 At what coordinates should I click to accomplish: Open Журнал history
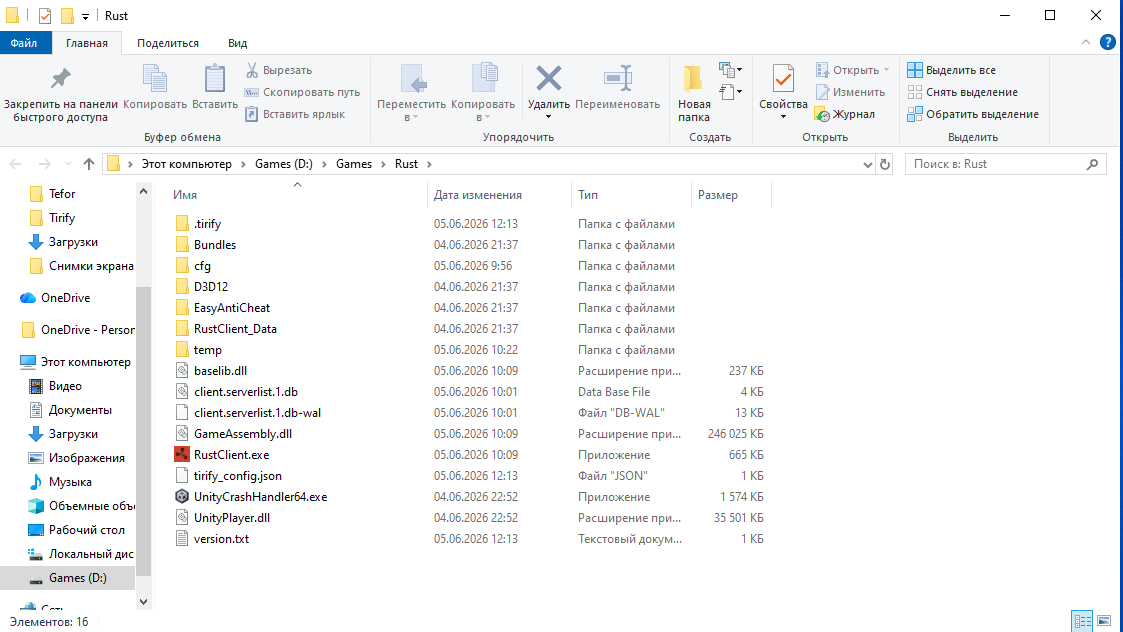pos(845,114)
